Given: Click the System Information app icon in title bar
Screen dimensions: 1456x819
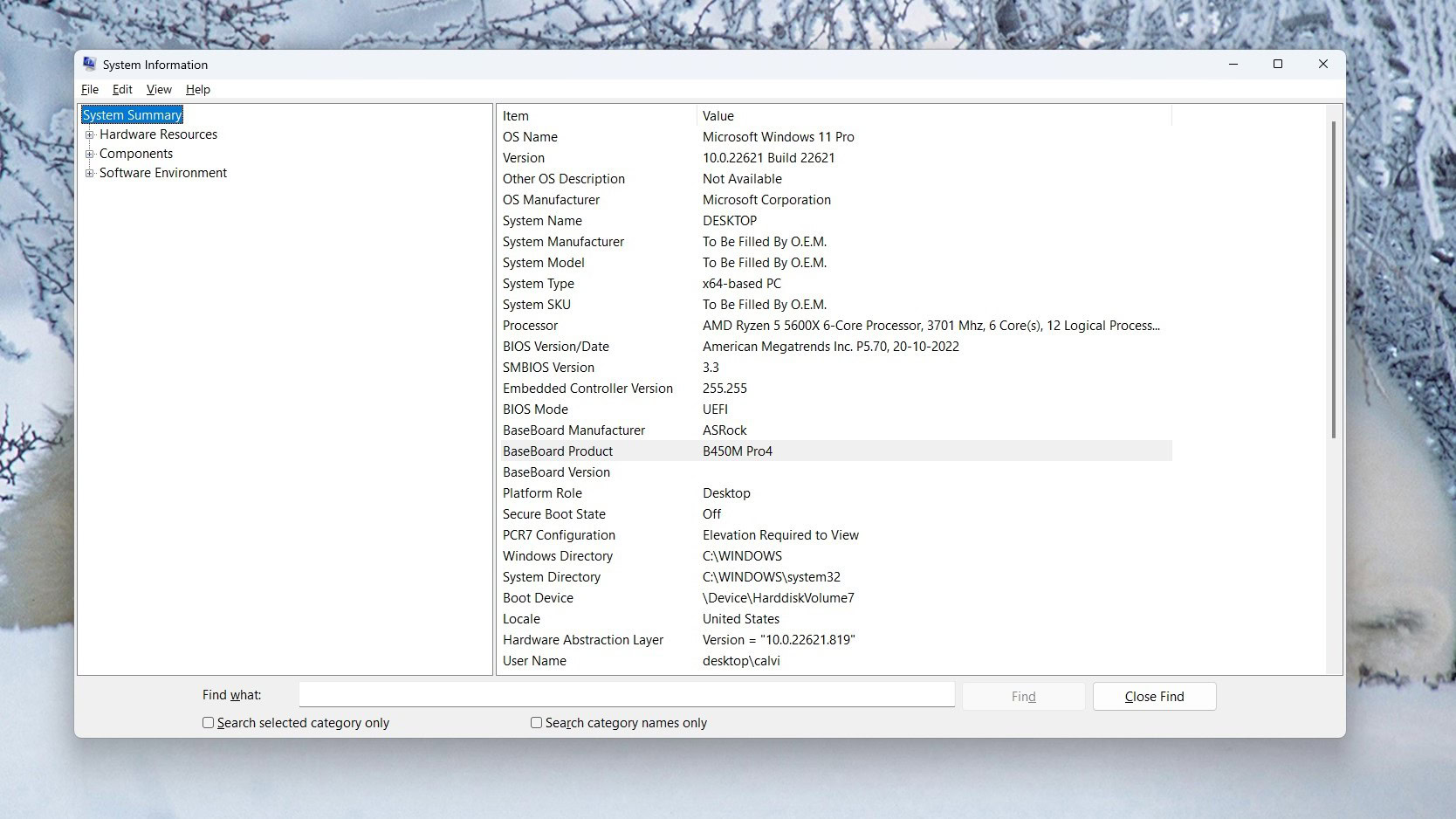Looking at the screenshot, I should coord(89,64).
